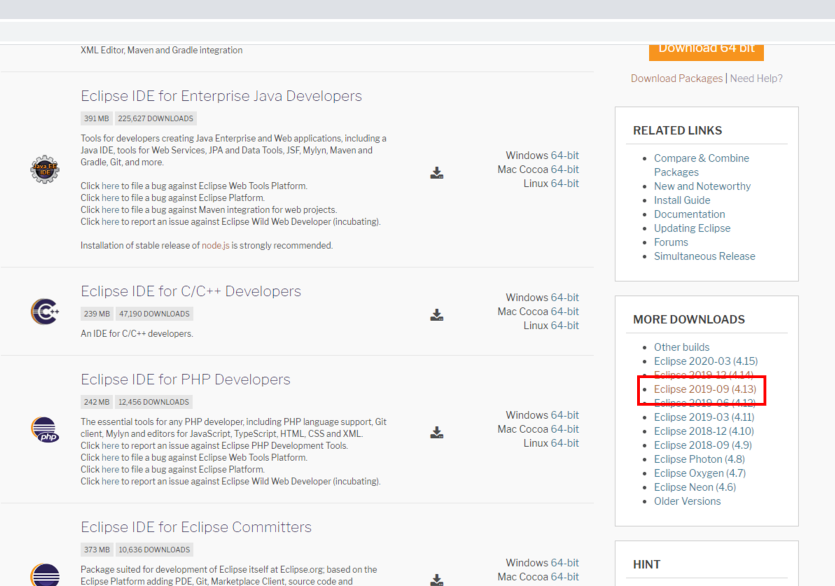Open Eclipse 2020-03 (4.15) download link

[x=706, y=361]
